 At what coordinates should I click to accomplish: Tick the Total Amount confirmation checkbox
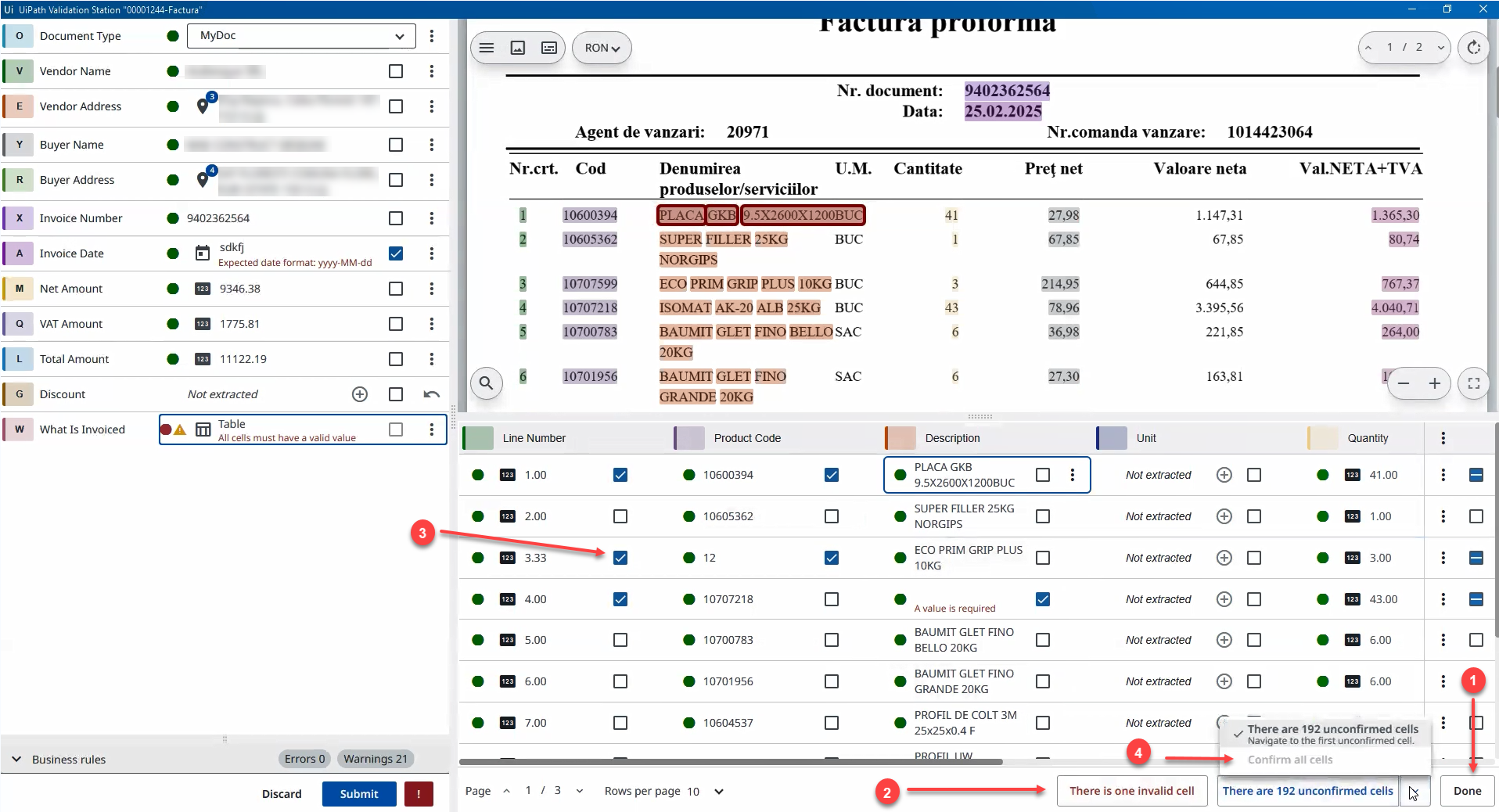tap(396, 359)
